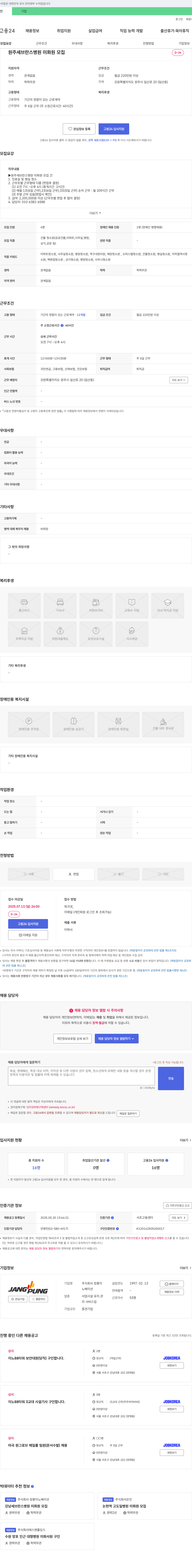Switch to the 전형방법 tab

[x=148, y=44]
